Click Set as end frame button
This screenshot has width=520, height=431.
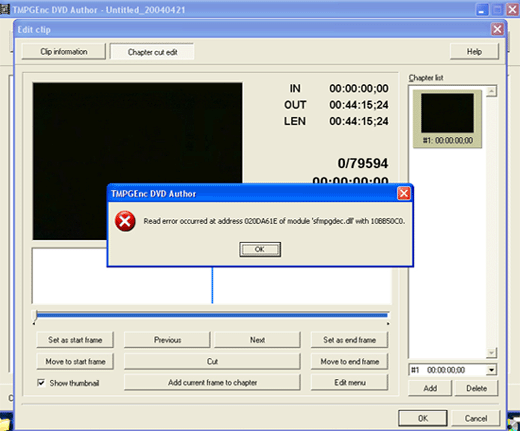tap(349, 340)
